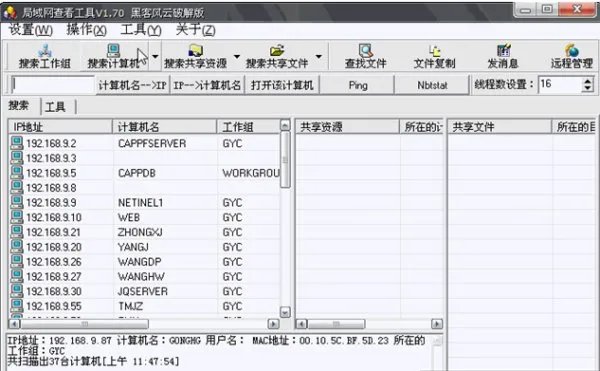Sort by 计算机名 column header
This screenshot has height=371, width=600.
165,127
